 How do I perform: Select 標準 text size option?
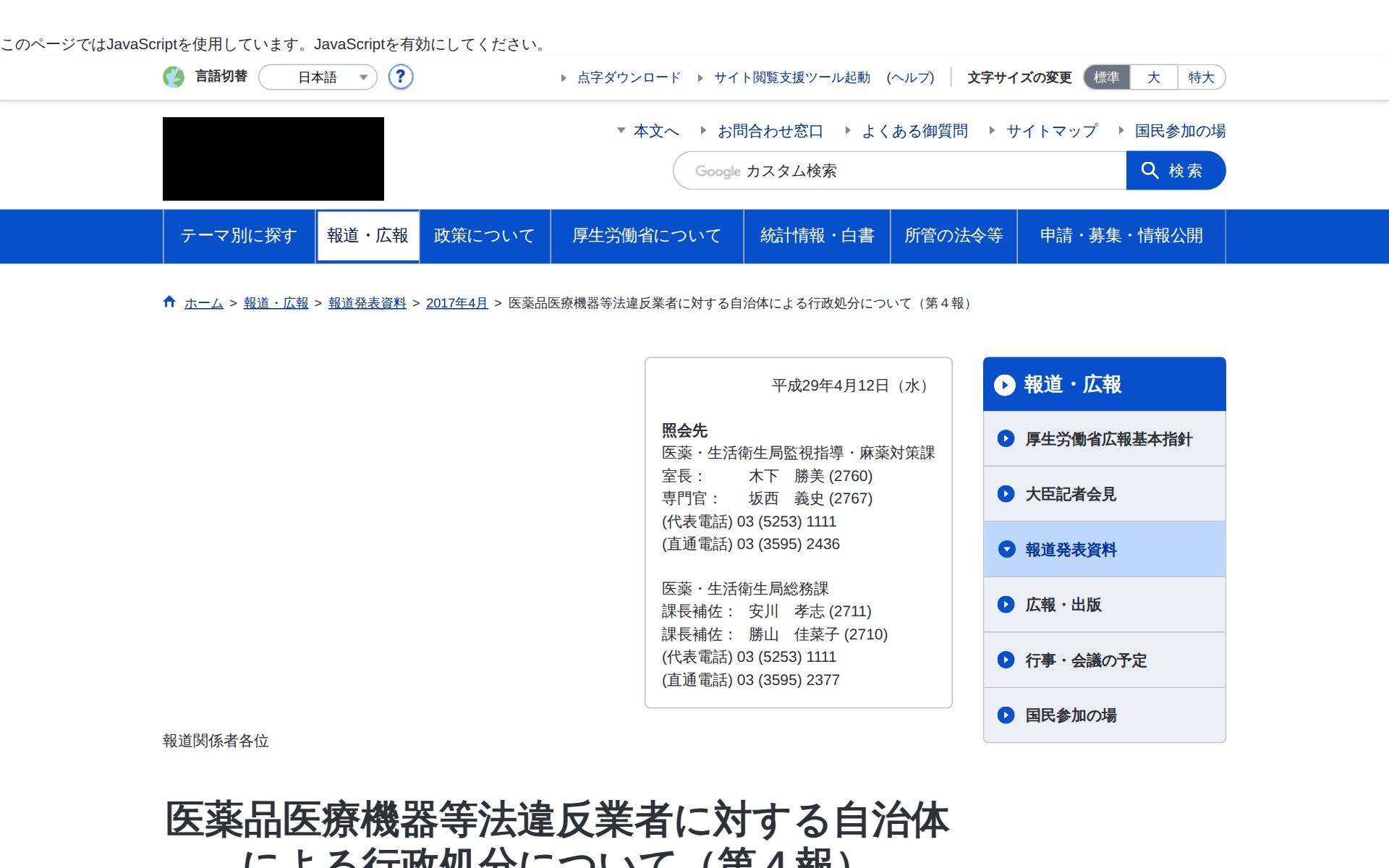click(x=1106, y=77)
